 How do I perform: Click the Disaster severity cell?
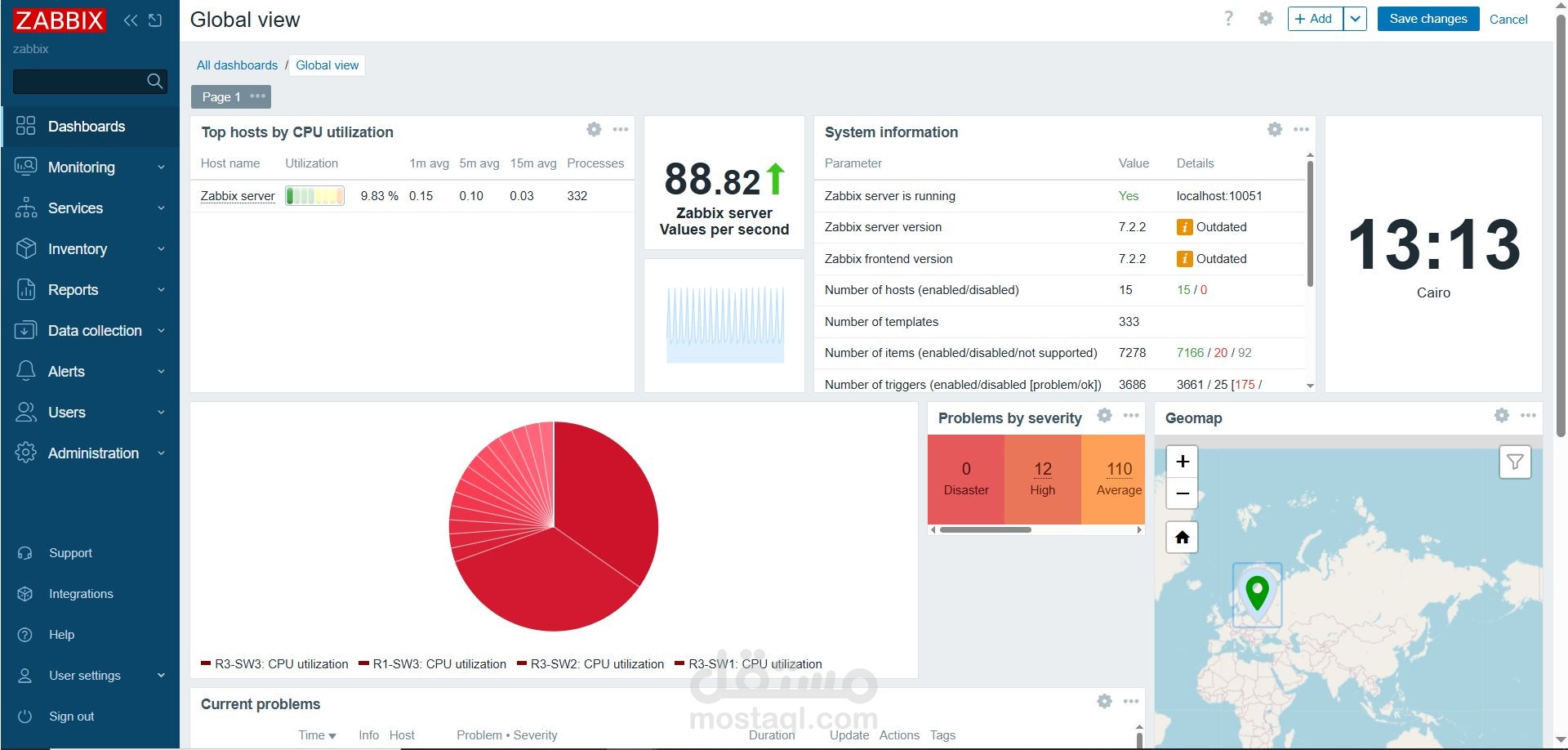(966, 479)
